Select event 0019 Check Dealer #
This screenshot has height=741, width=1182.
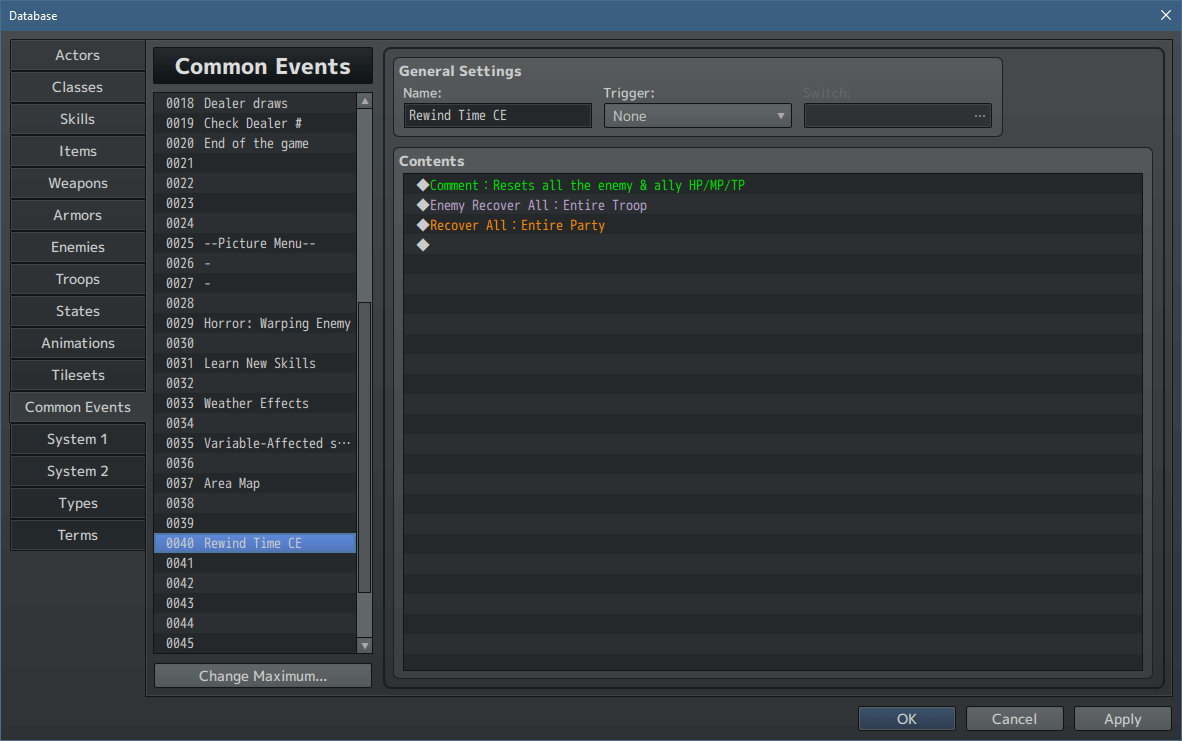(x=255, y=123)
